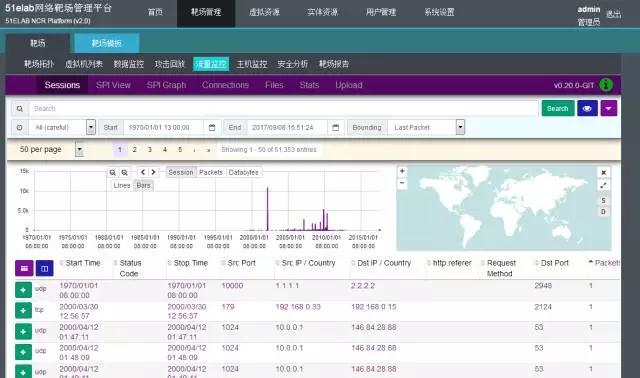640x378 pixels.
Task: Click the purple column layout icon in table header
Action: coord(24,268)
